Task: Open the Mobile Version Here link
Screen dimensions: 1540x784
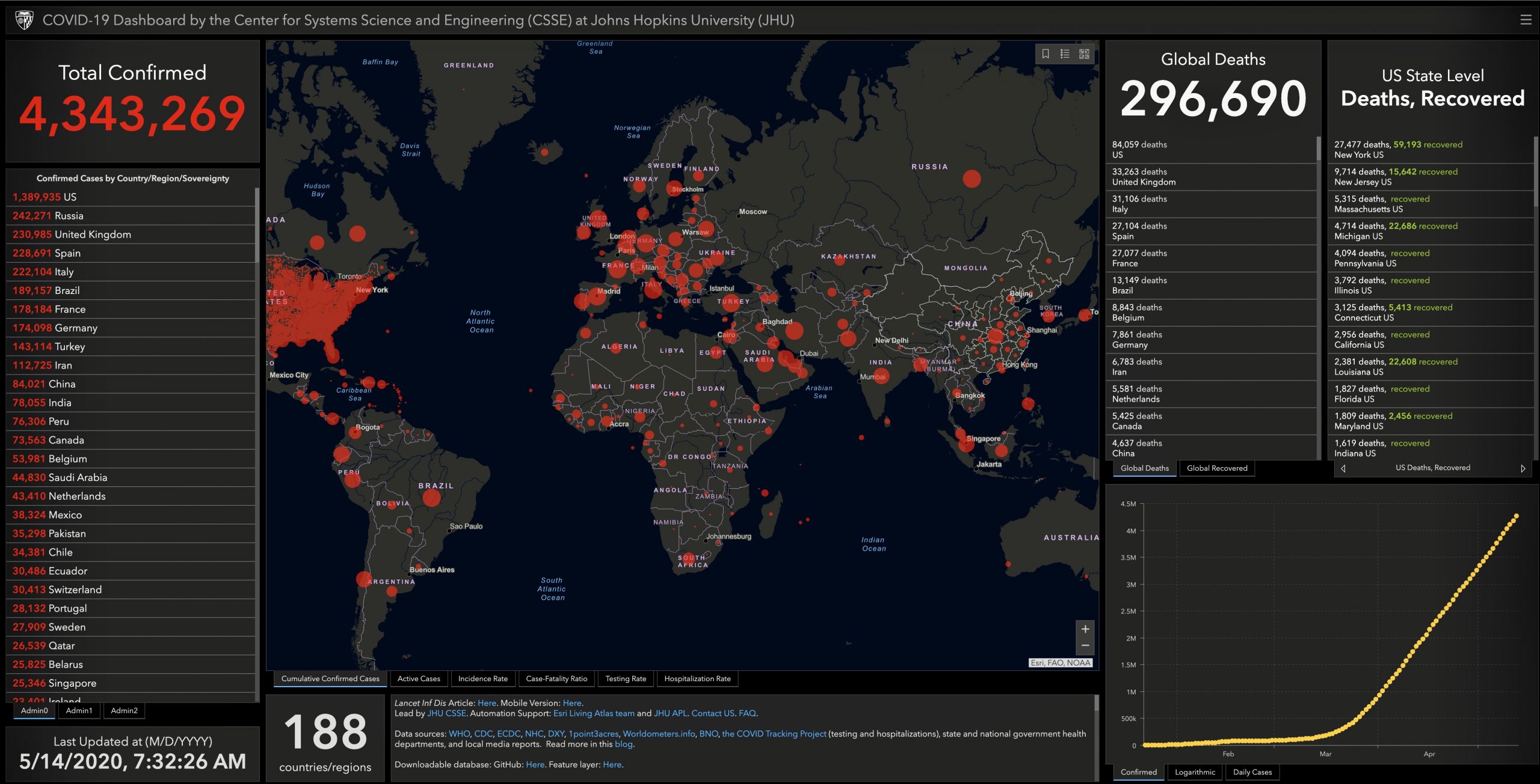Action: pyautogui.click(x=572, y=703)
